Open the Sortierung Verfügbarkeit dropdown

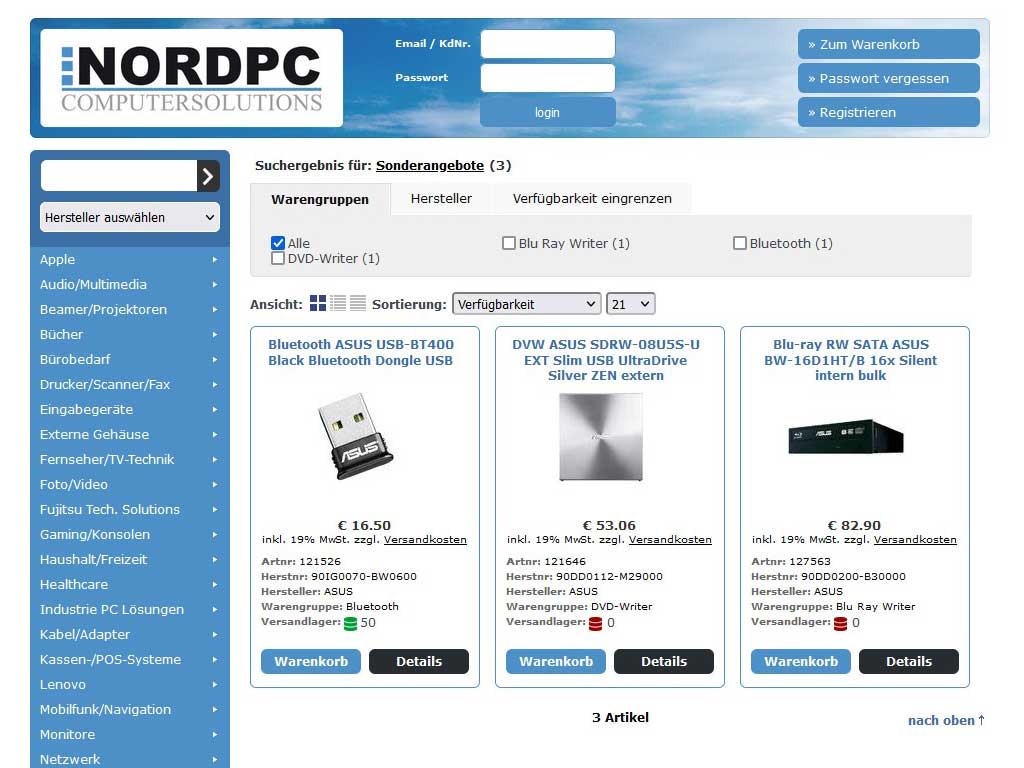526,304
